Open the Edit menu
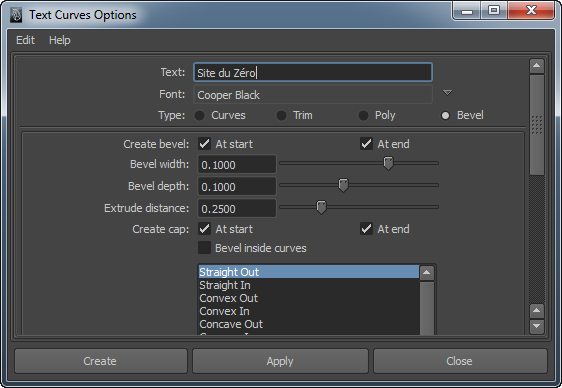Screen dimensions: 562x388 25,40
